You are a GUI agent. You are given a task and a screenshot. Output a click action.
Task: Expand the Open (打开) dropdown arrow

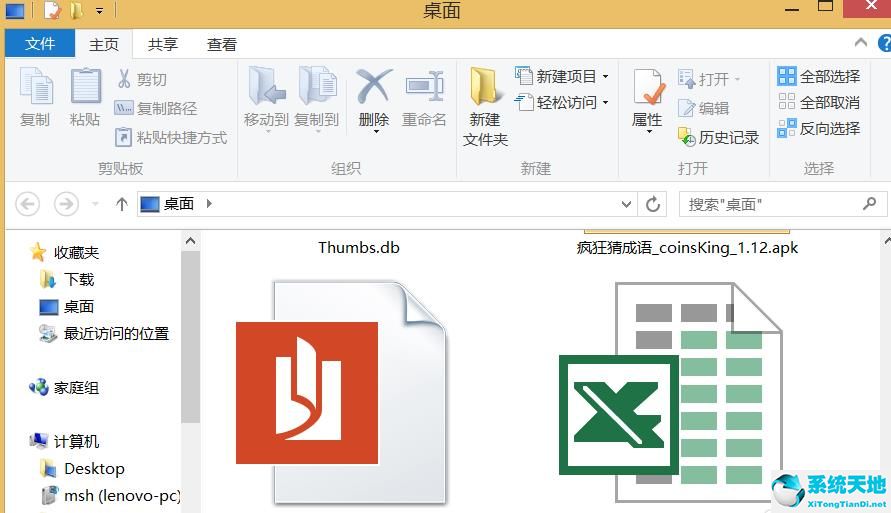point(738,79)
